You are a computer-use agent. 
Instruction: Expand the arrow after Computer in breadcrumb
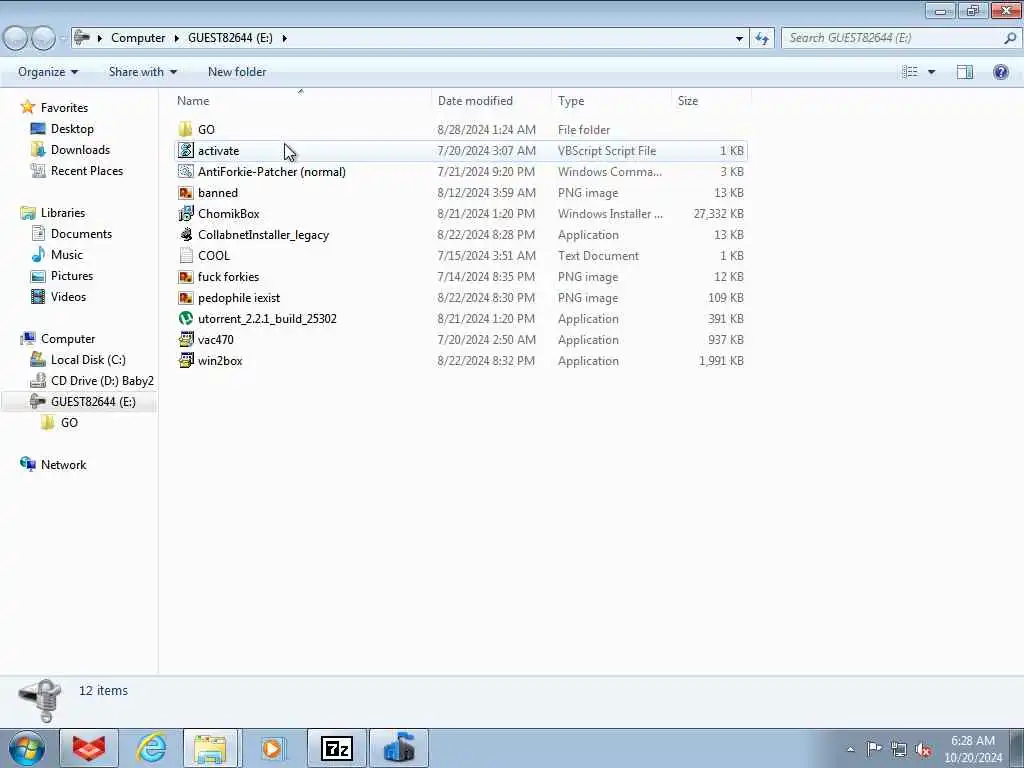point(177,38)
